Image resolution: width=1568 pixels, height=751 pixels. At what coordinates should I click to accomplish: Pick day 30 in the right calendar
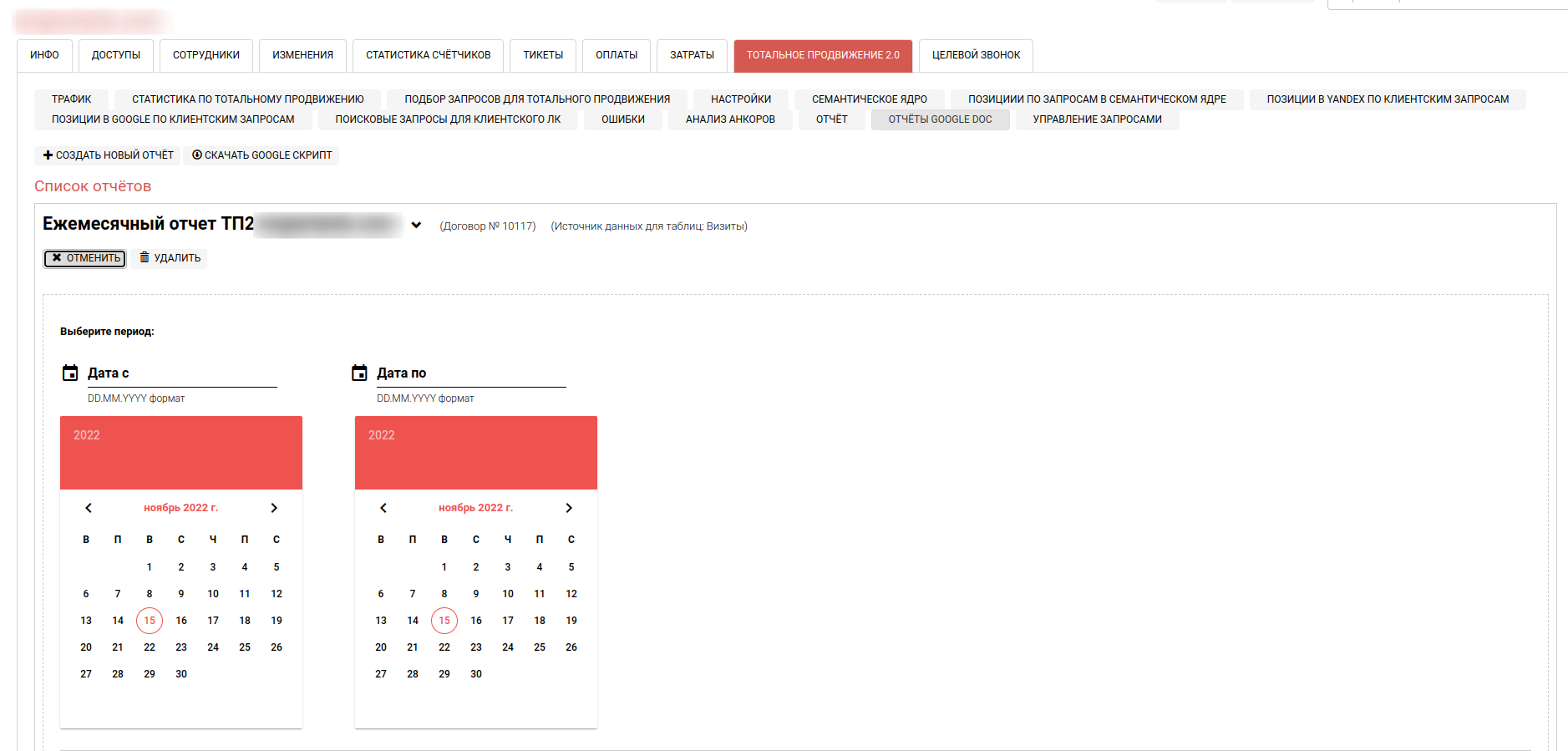(476, 674)
